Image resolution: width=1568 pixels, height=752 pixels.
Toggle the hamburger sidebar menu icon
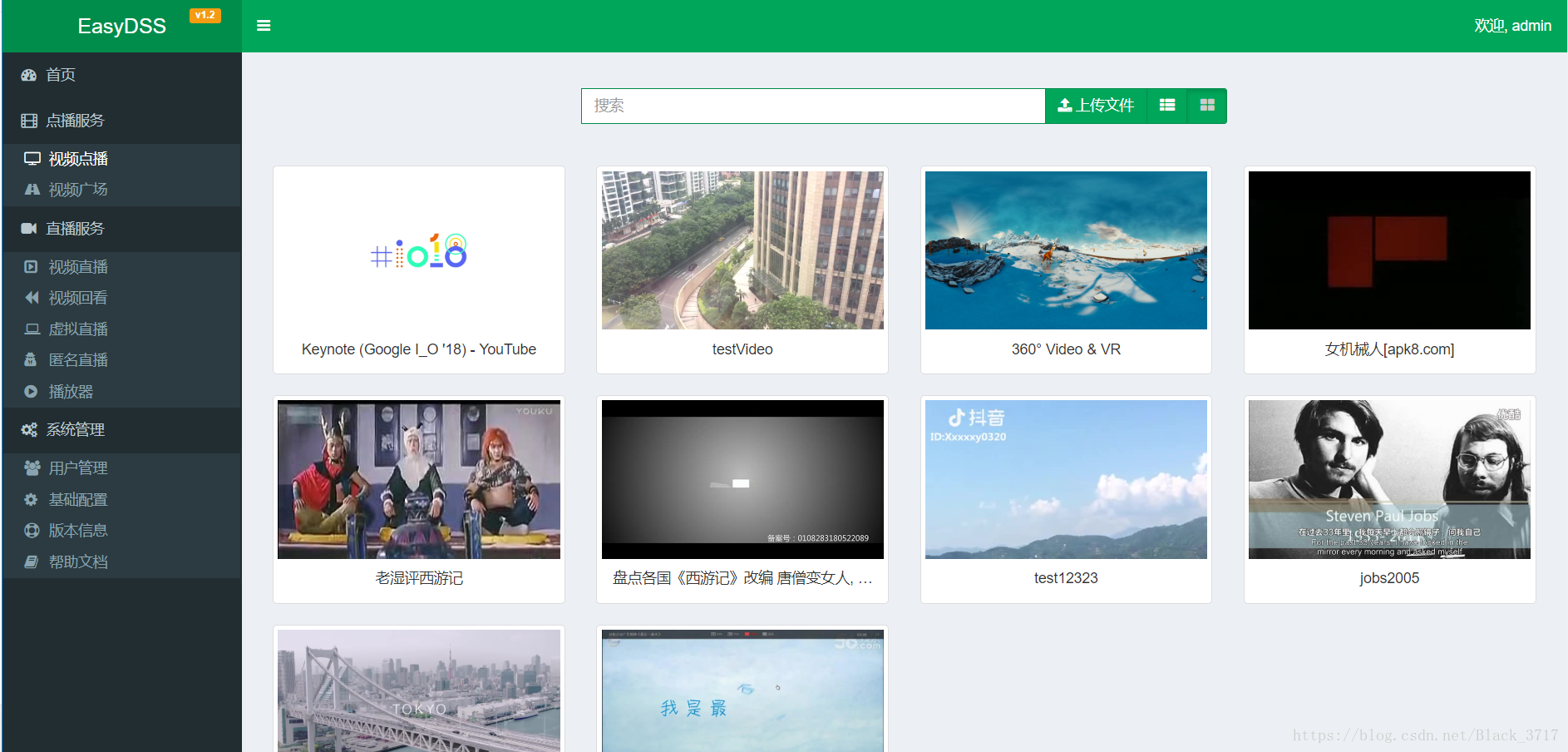point(264,26)
